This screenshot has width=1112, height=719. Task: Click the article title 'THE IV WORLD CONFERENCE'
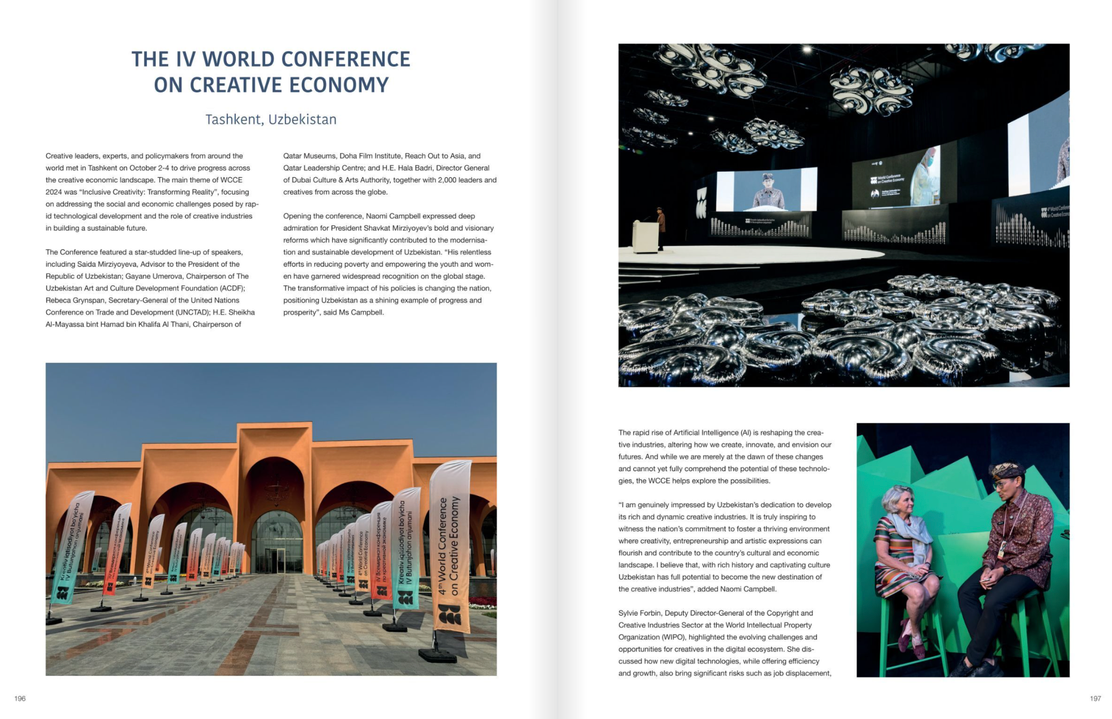click(x=270, y=59)
